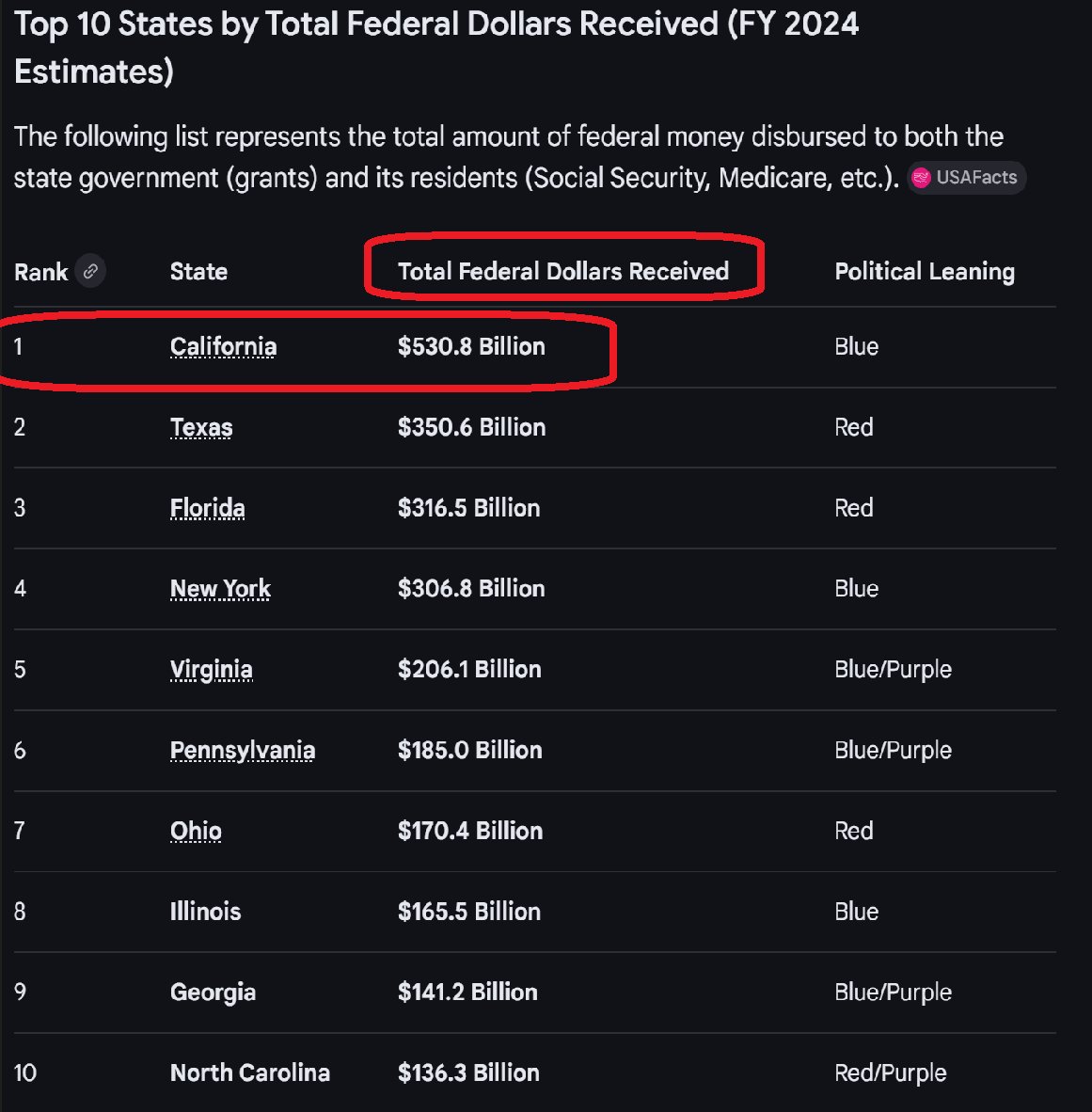Image resolution: width=1092 pixels, height=1112 pixels.
Task: Click North Carolina in the table
Action: click(x=249, y=1073)
